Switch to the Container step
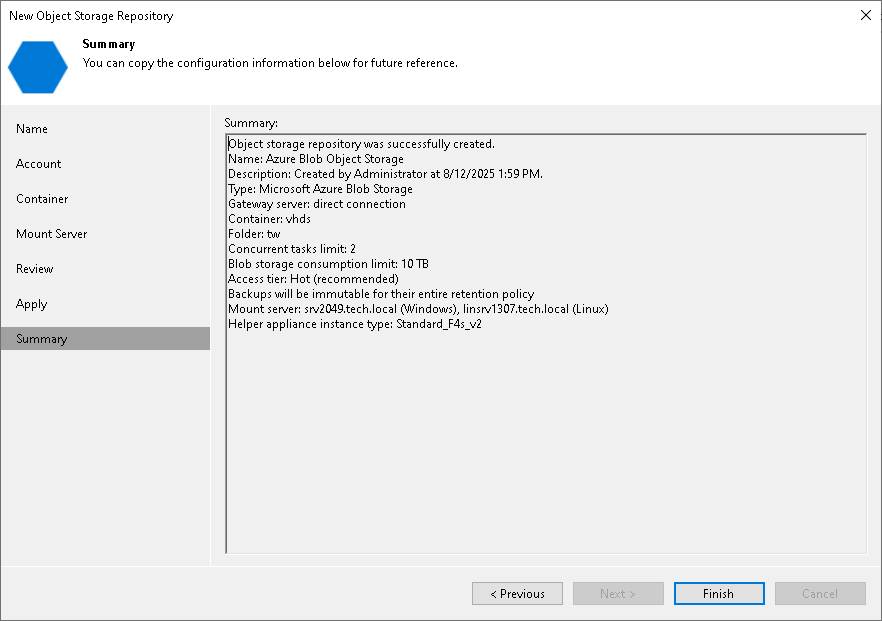This screenshot has height=621, width=882. (42, 199)
